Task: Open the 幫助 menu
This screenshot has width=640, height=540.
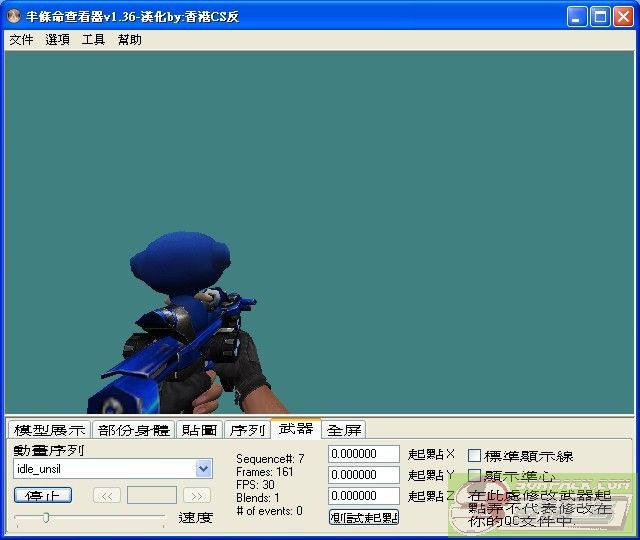Action: [x=129, y=40]
